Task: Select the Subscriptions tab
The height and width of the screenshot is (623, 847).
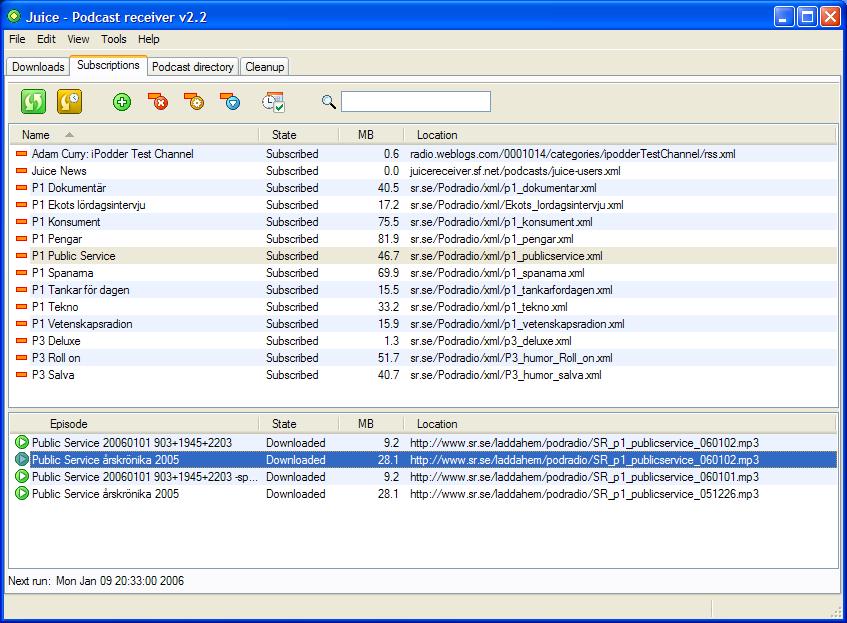Action: pos(108,65)
